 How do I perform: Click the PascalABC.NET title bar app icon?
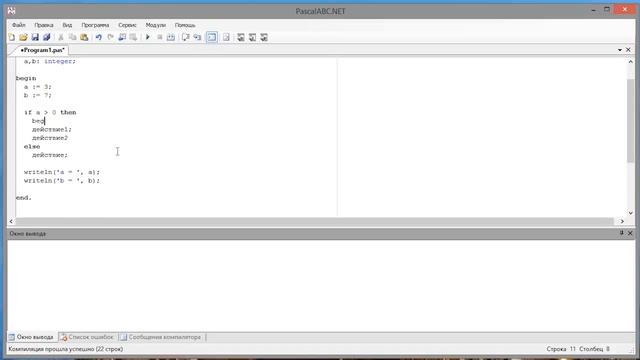click(x=11, y=11)
